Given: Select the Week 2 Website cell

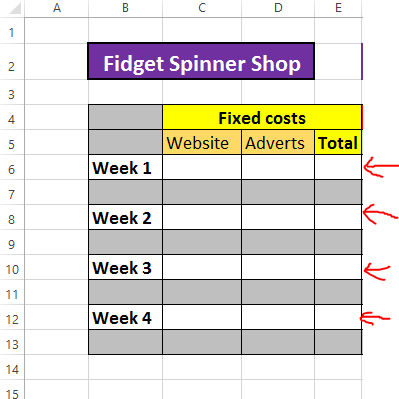Looking at the screenshot, I should [202, 217].
